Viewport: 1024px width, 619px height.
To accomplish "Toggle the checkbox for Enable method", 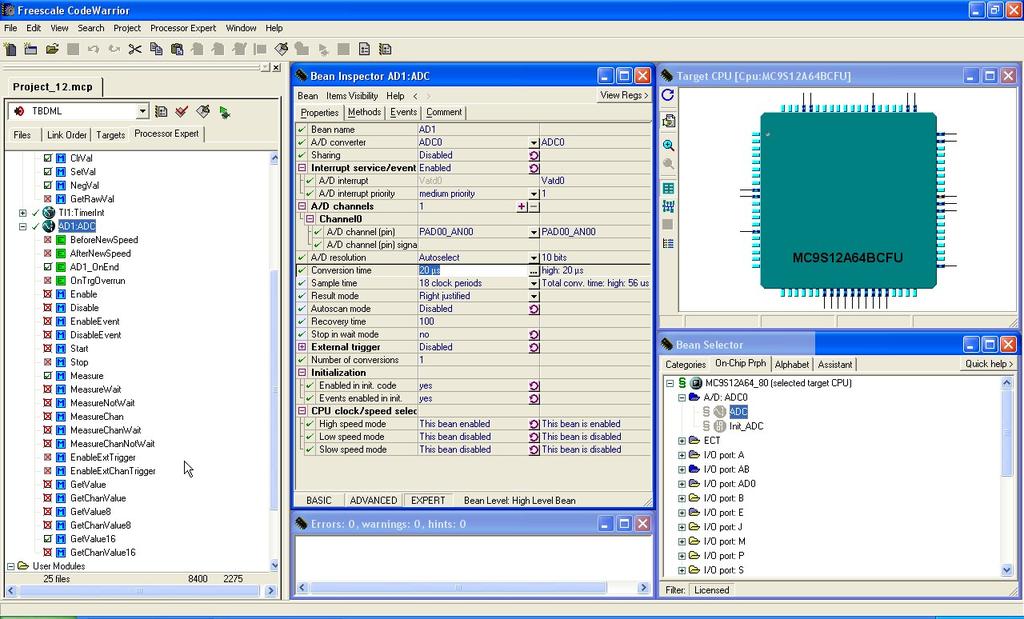I will pos(48,294).
